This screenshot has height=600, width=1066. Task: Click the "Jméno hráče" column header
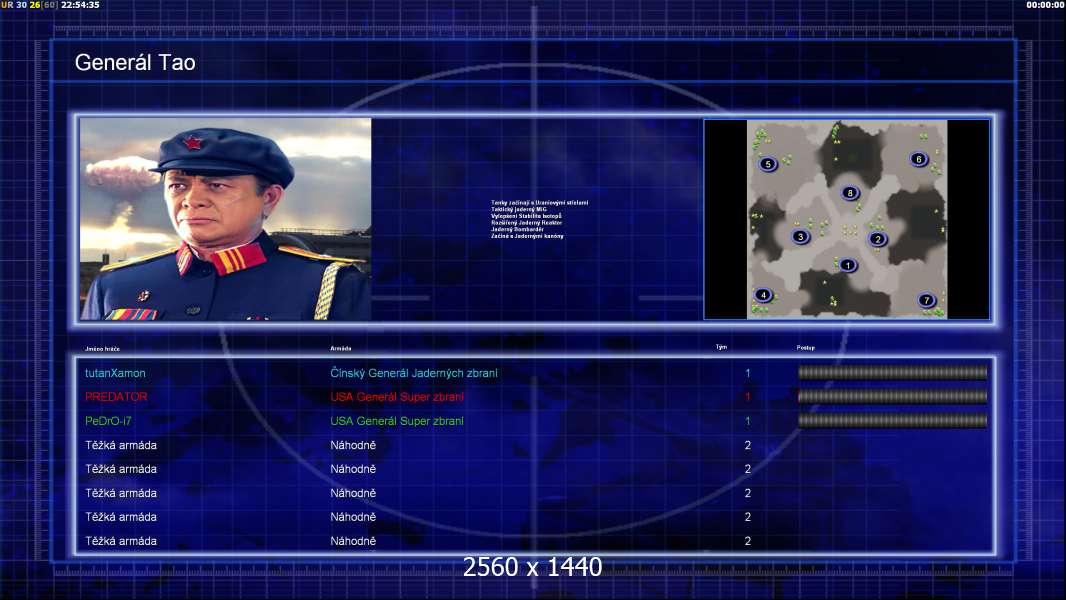102,349
